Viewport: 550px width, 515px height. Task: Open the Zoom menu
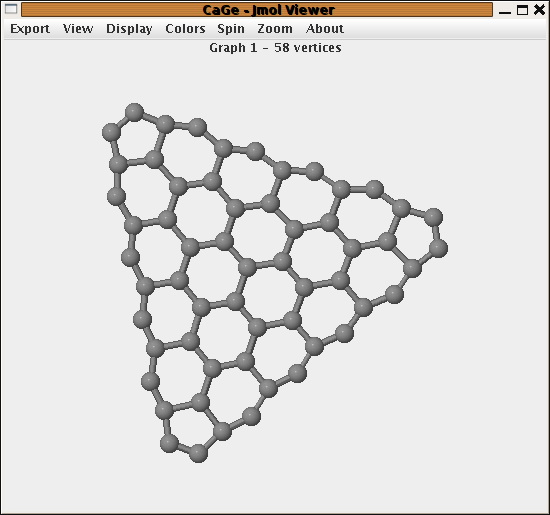[275, 29]
